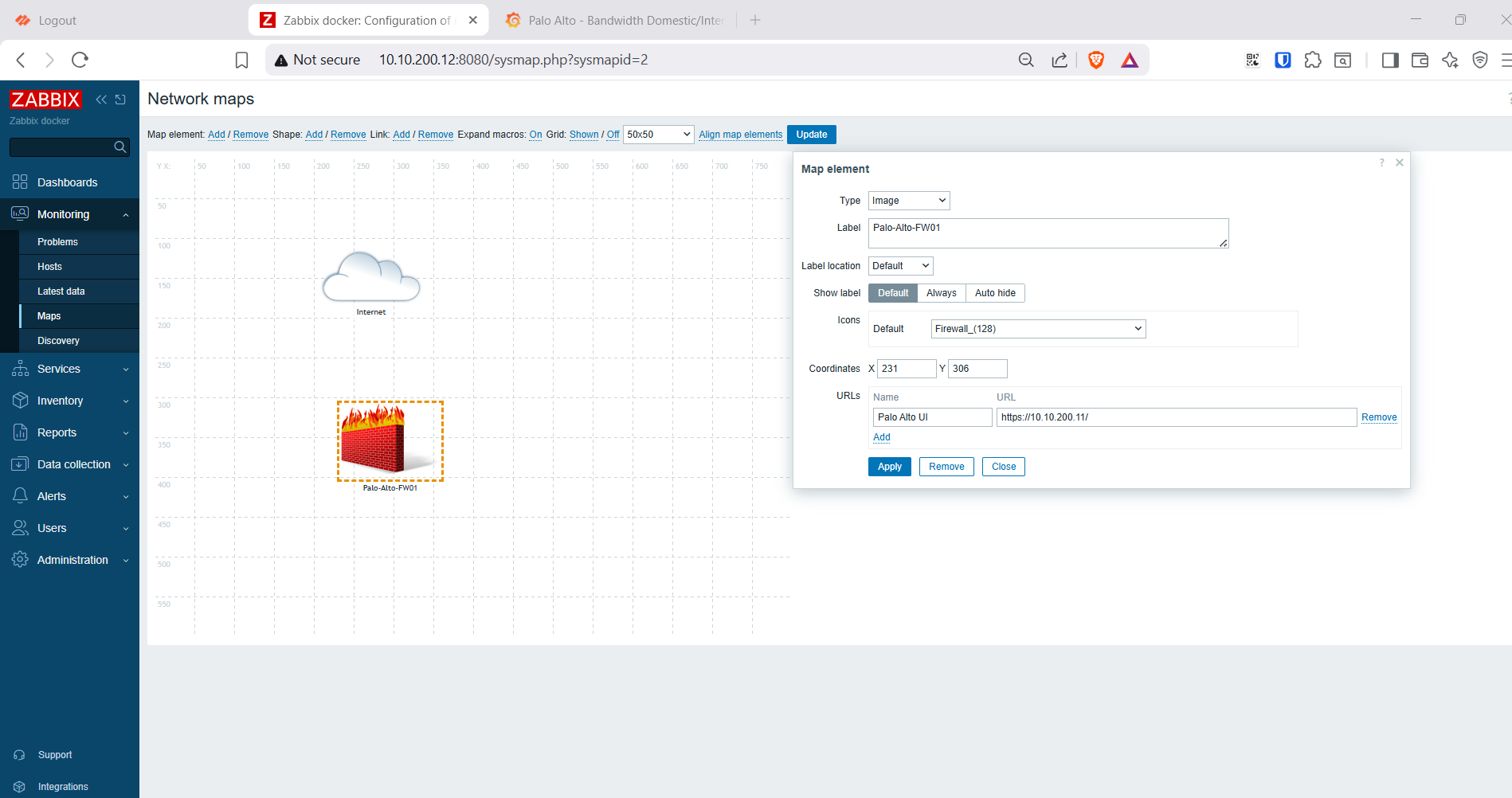Remove the Palo Alto UI URL row
The image size is (1512, 798).
point(1379,417)
